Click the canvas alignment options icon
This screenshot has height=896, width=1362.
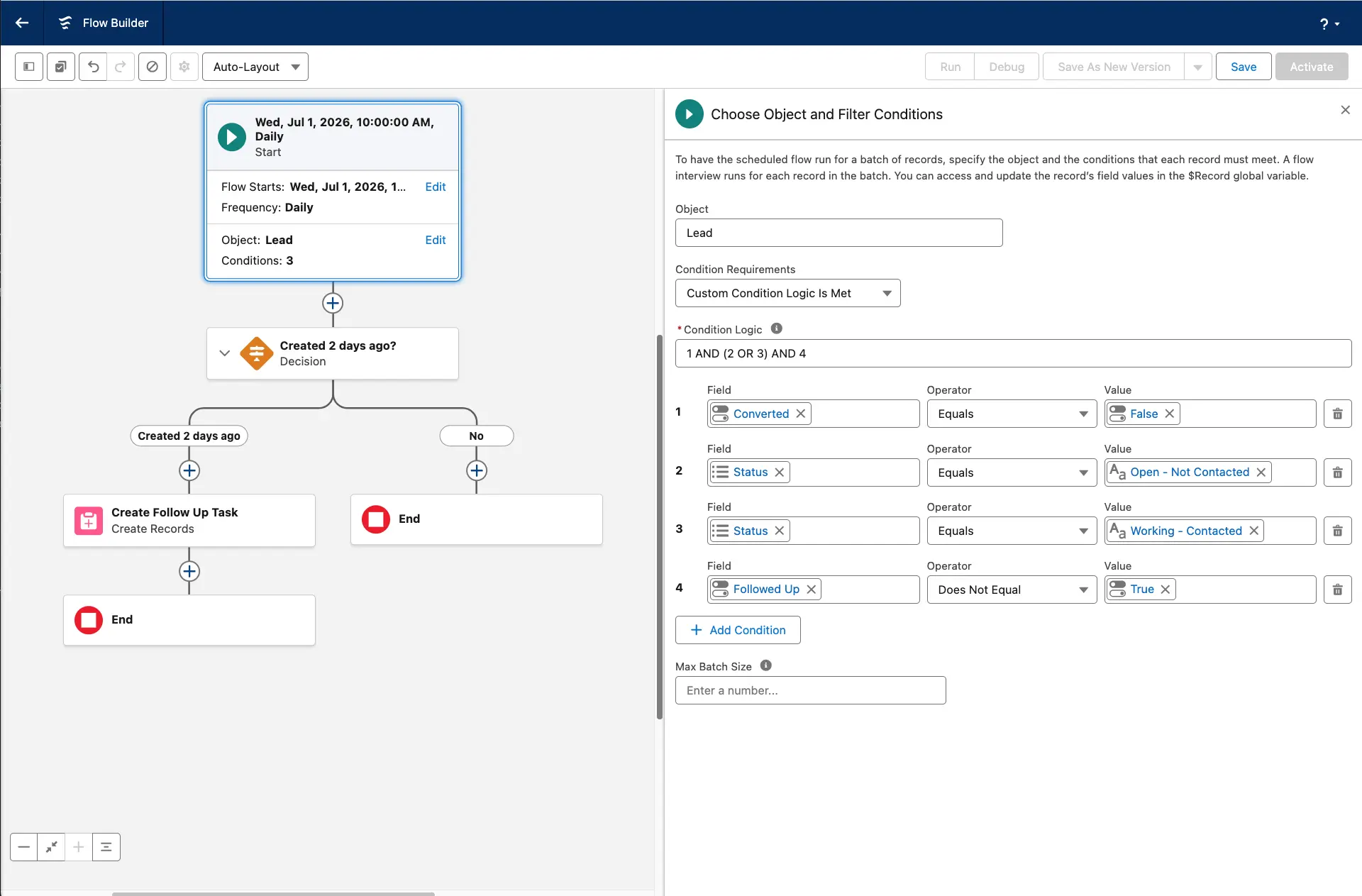[106, 847]
